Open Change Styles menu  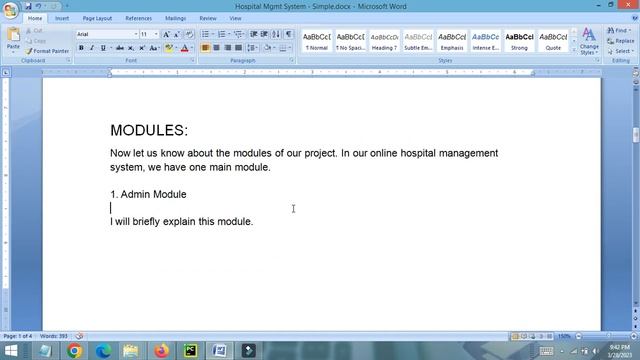589,41
